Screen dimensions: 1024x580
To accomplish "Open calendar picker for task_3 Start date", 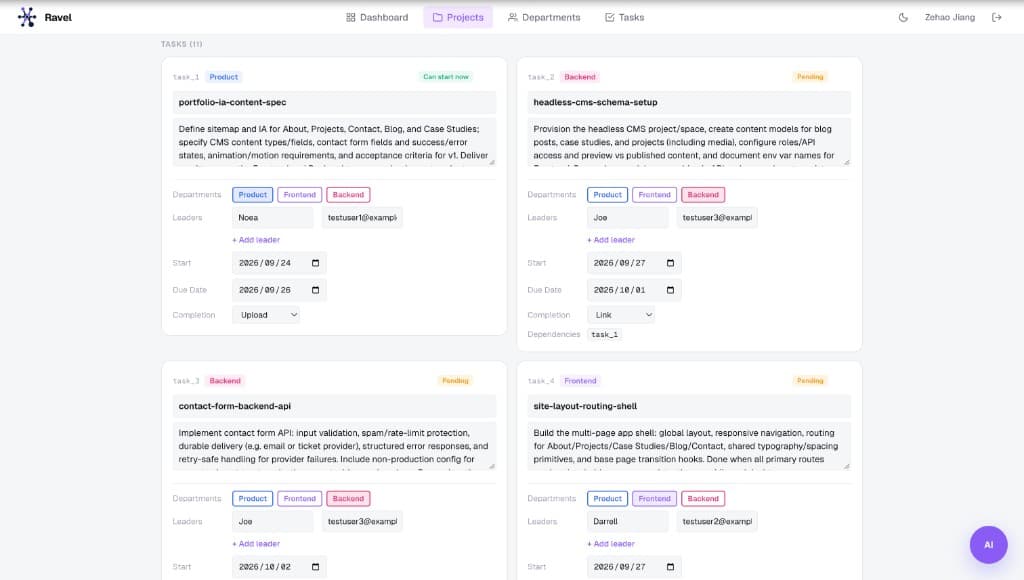I will 315,567.
